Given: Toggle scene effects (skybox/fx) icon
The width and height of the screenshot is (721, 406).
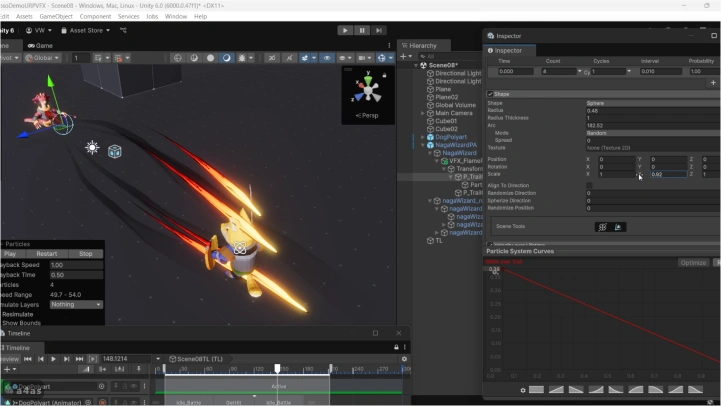Looking at the screenshot, I should 305,58.
